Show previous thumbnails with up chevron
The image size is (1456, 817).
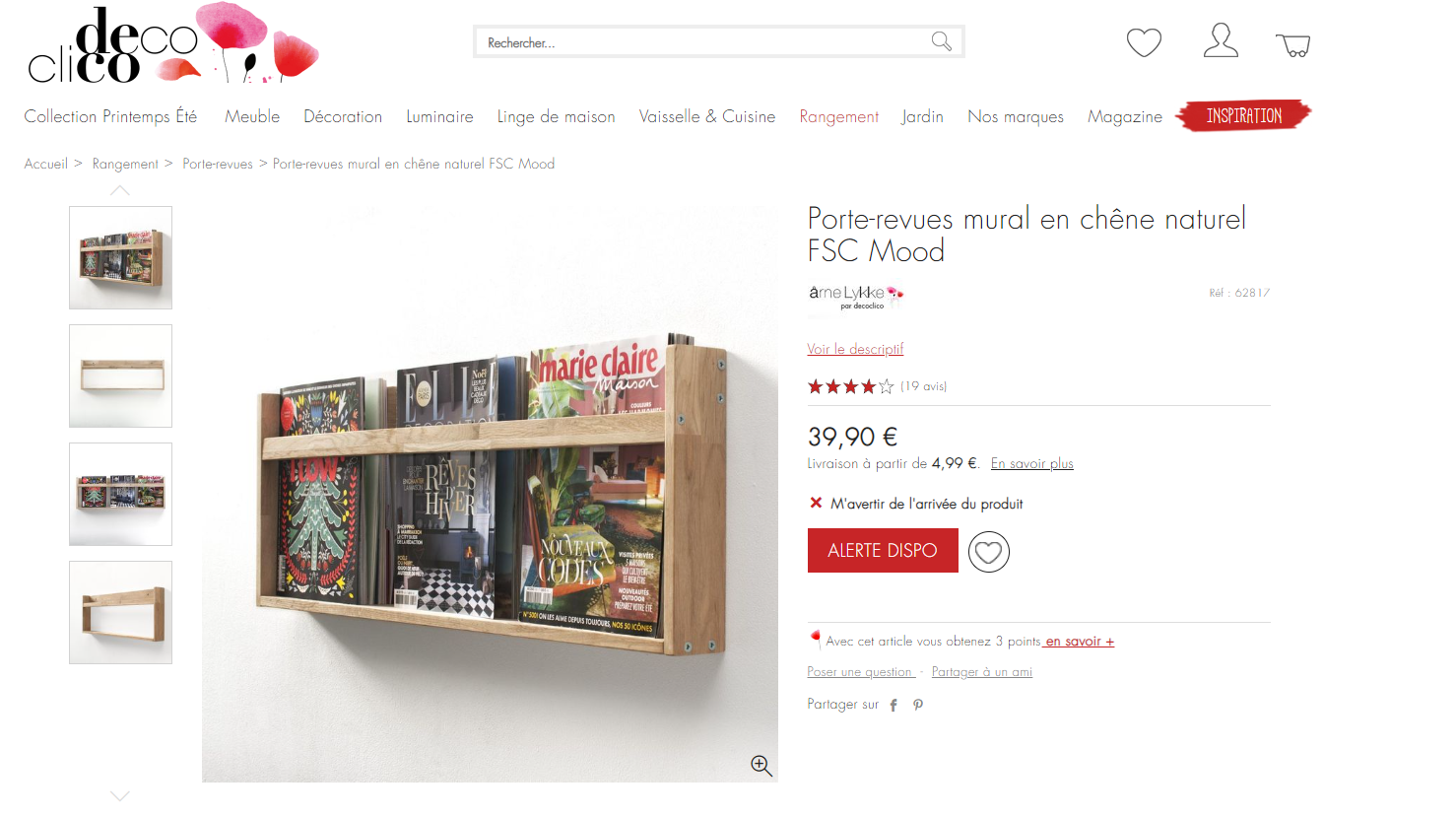coord(120,190)
